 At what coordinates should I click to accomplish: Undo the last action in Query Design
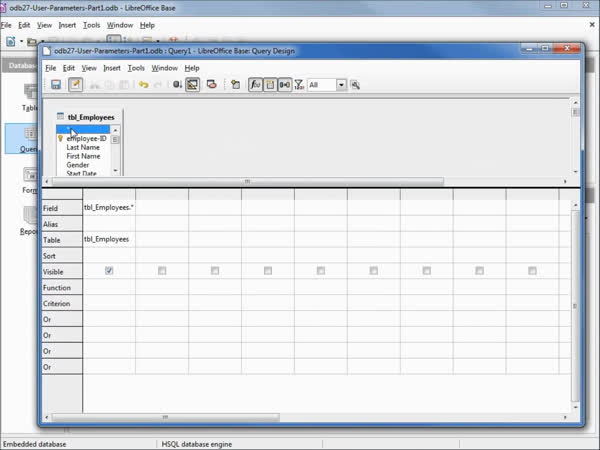144,85
